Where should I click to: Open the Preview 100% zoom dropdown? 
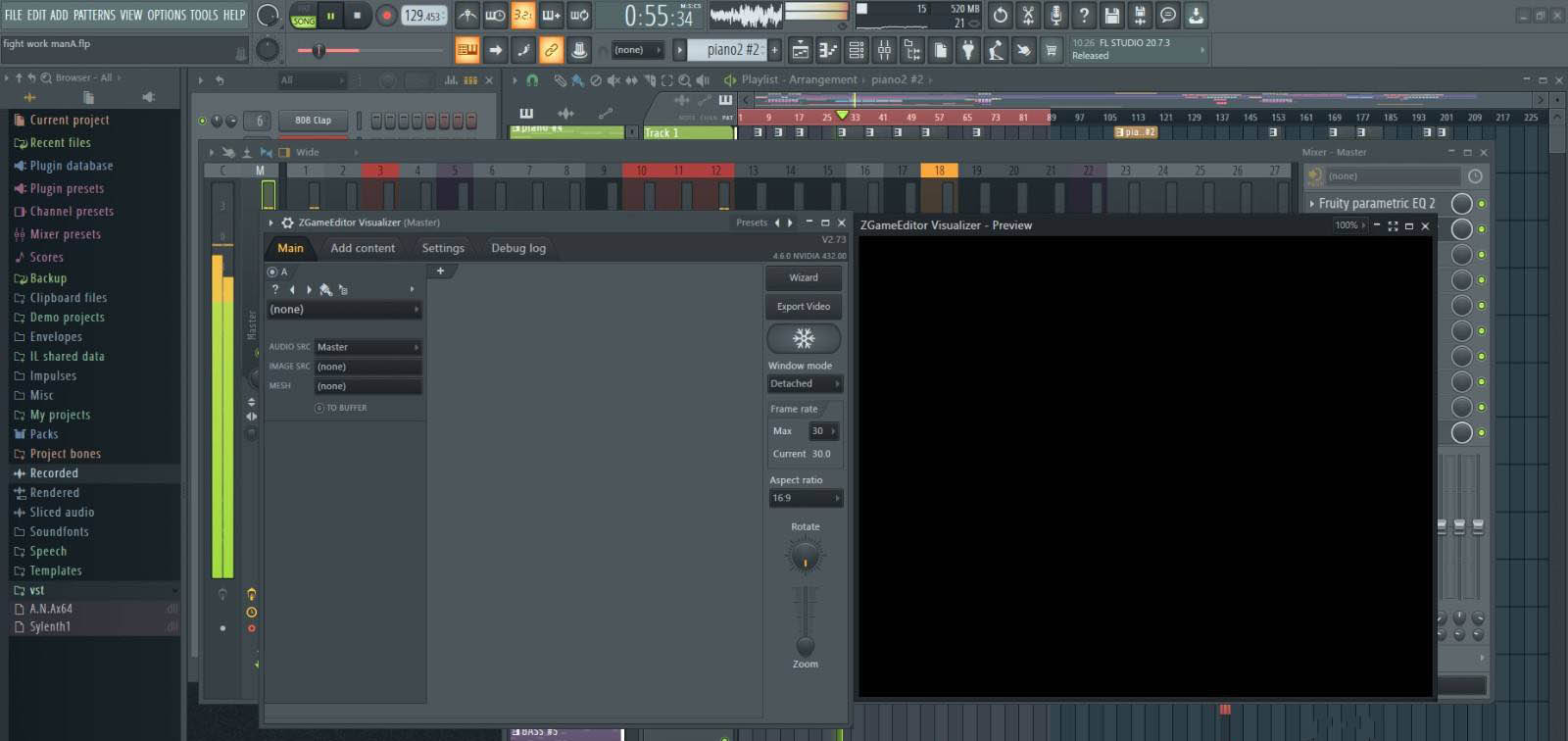[x=1350, y=225]
